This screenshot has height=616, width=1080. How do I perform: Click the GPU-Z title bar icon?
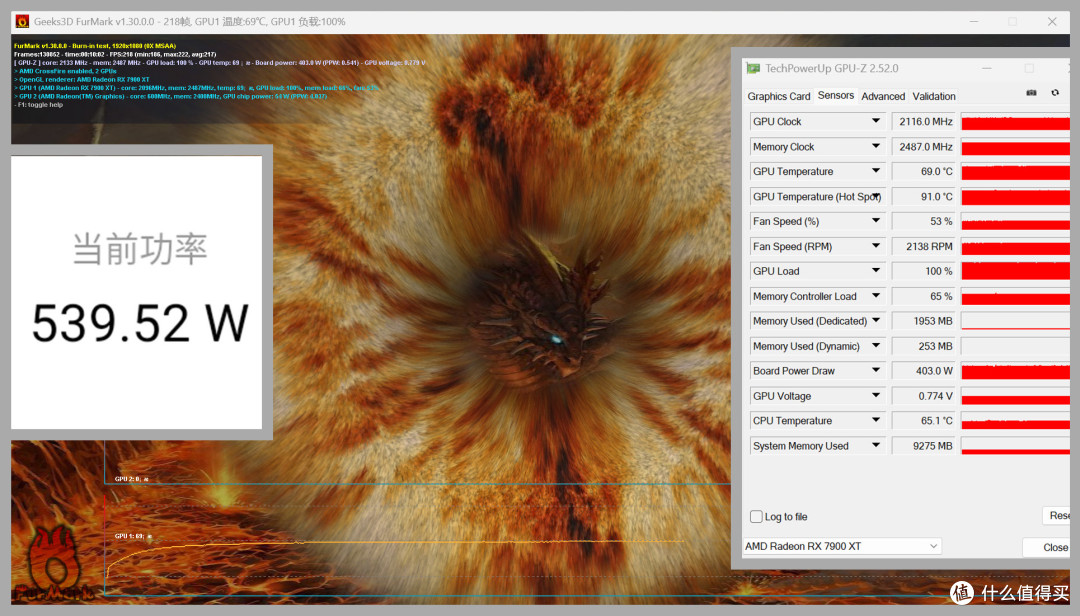coord(753,68)
